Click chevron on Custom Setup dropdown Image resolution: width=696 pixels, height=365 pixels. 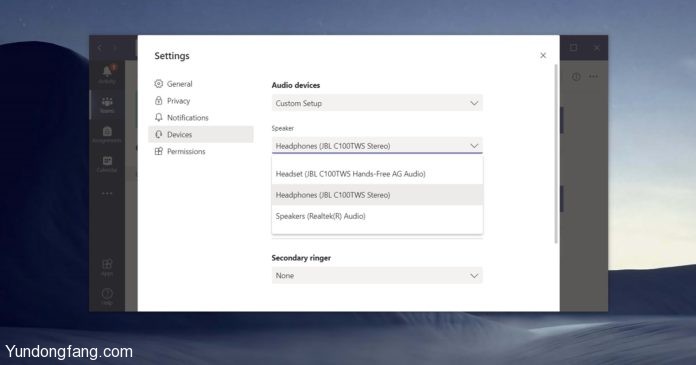coord(474,103)
